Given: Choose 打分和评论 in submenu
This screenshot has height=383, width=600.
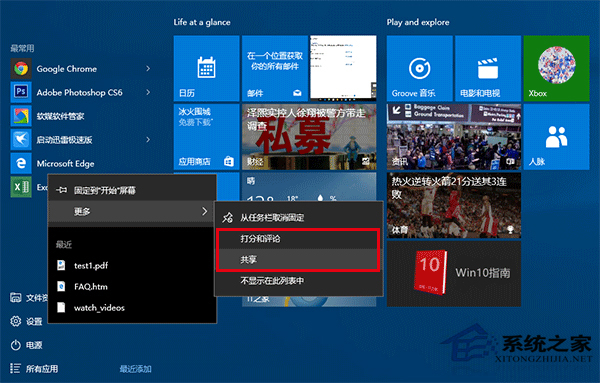Looking at the screenshot, I should coord(298,239).
